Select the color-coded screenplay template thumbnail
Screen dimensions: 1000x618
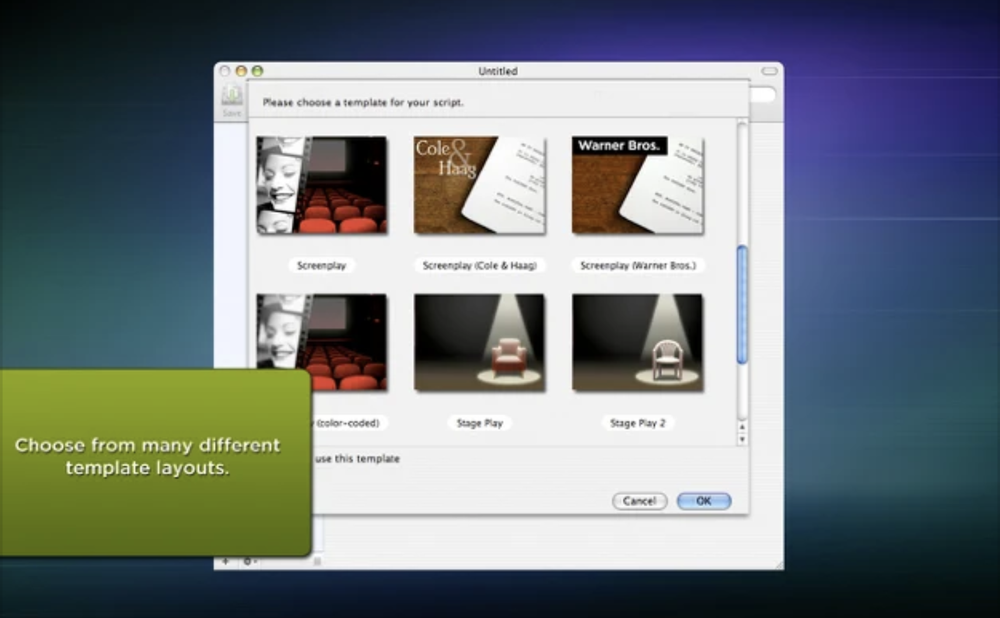tap(321, 342)
